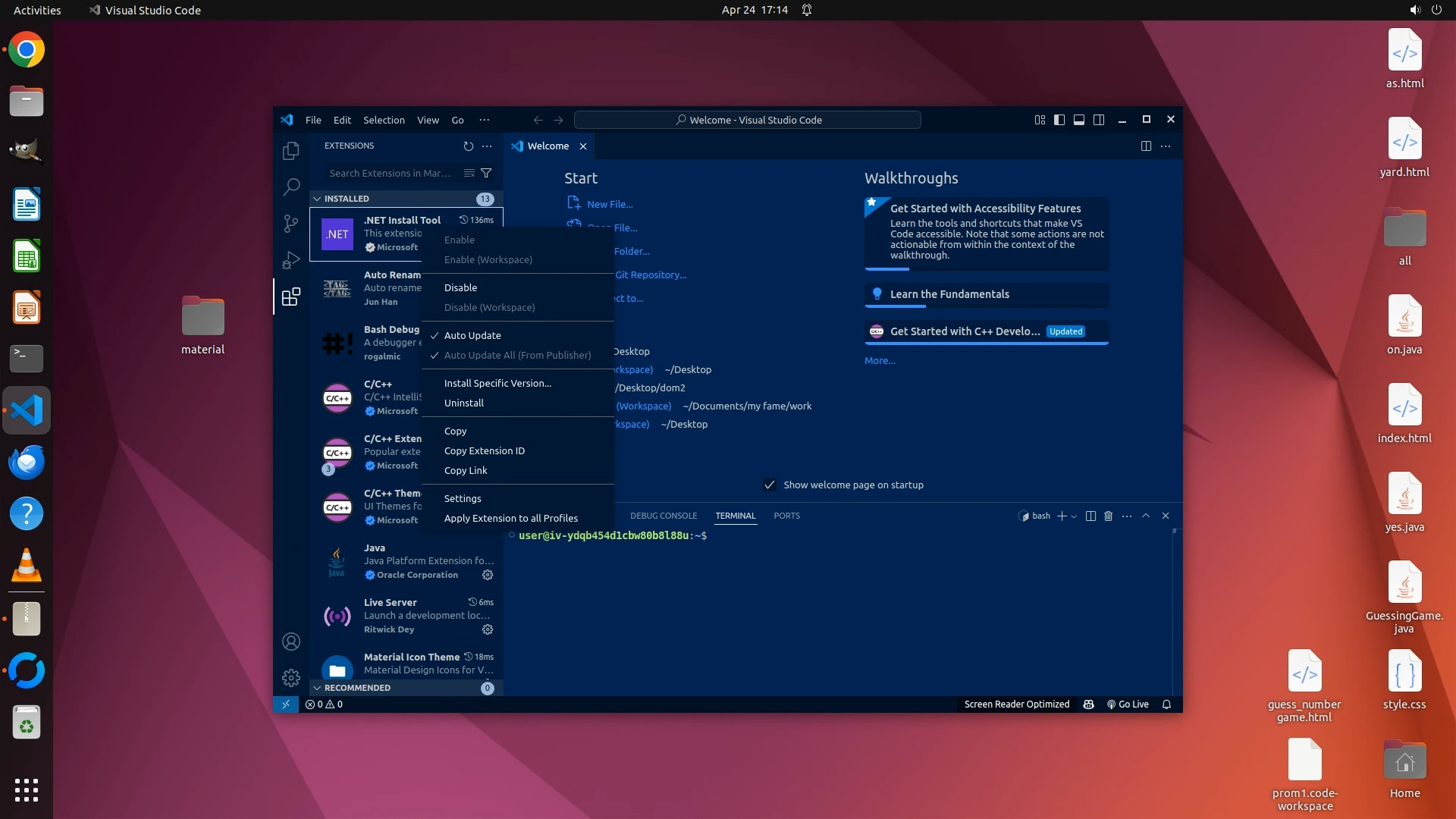The width and height of the screenshot is (1456, 819).
Task: Switch to the DEBUG CONSOLE tab
Action: click(x=663, y=516)
